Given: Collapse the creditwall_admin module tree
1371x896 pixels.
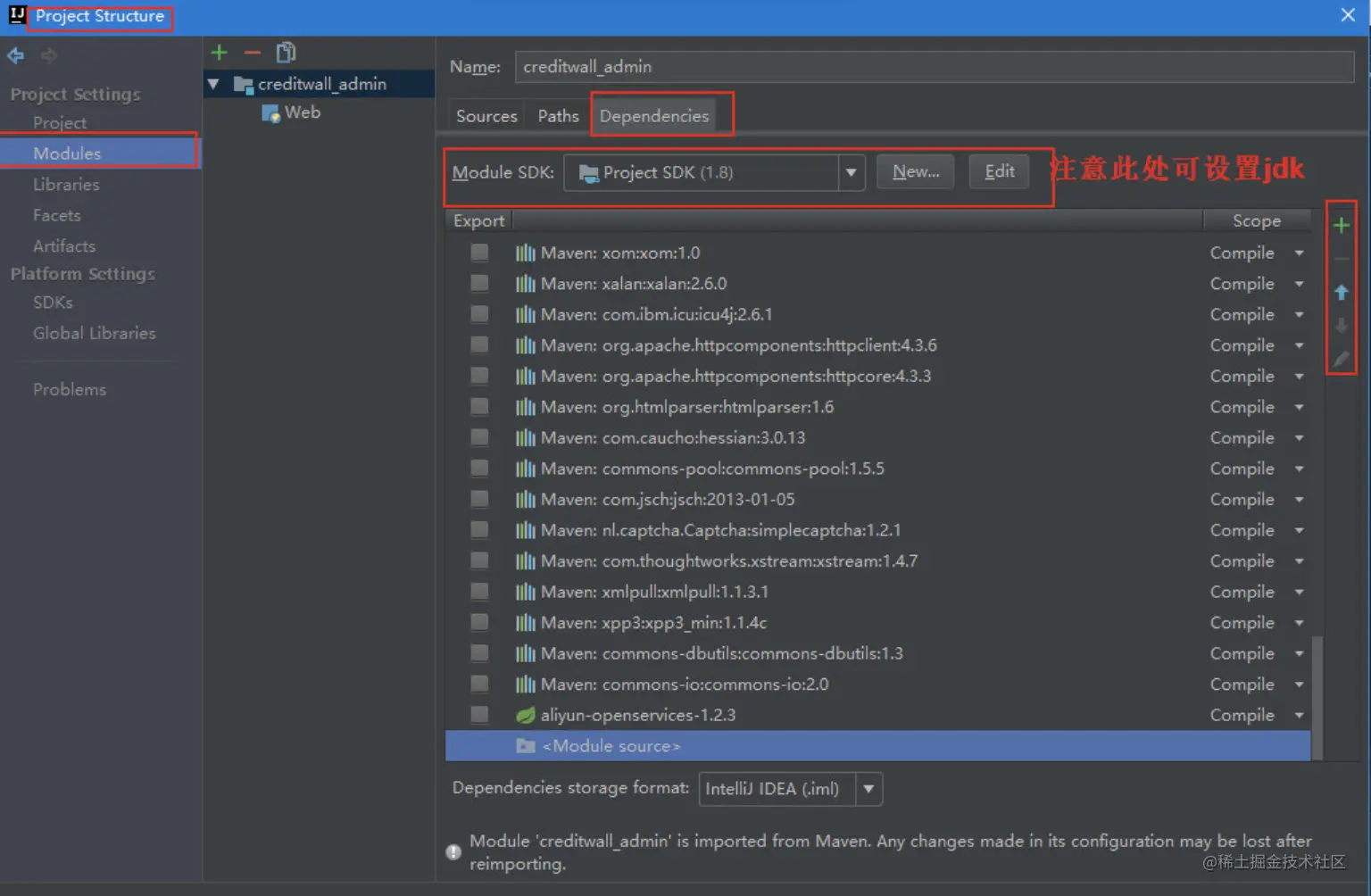Looking at the screenshot, I should coord(214,85).
